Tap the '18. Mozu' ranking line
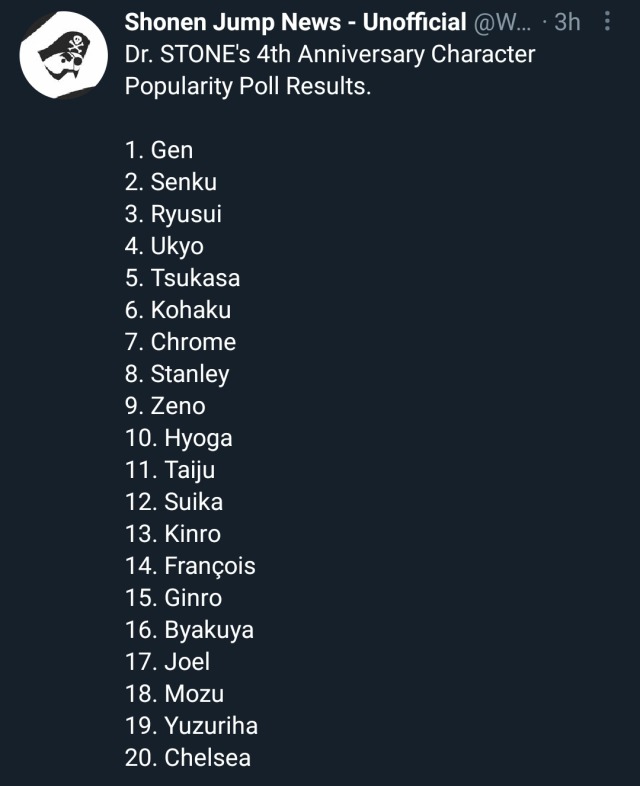 tap(174, 694)
